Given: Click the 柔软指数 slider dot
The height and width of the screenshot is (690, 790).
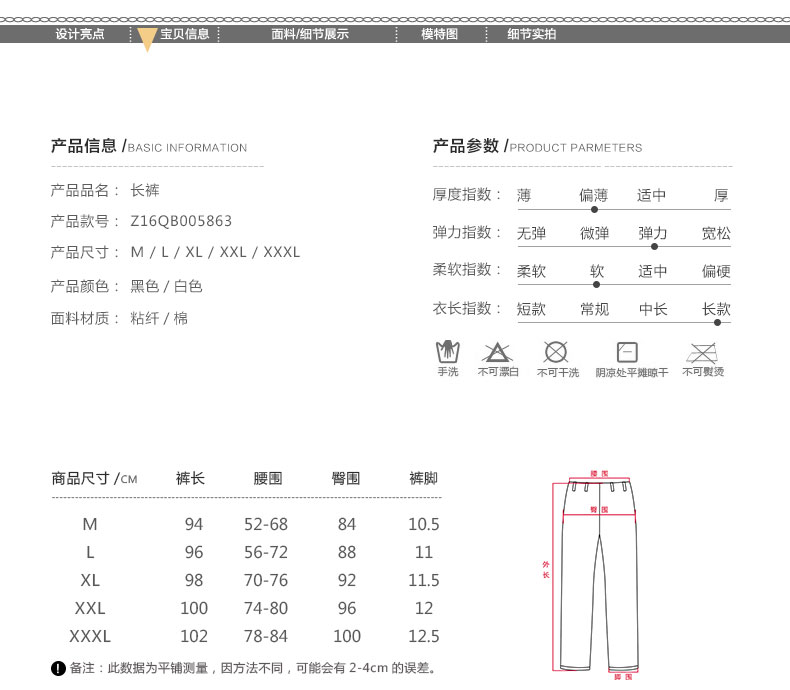Looking at the screenshot, I should 597,285.
